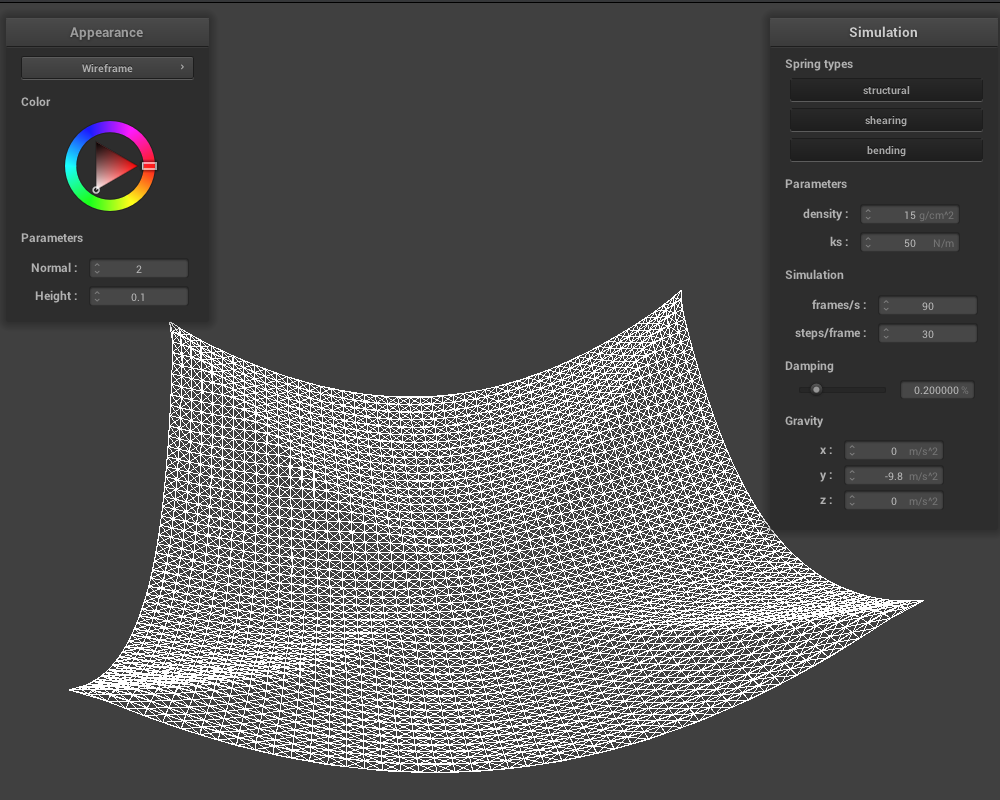Click the Appearance panel header
Screen dimensions: 1000x800
tap(107, 31)
